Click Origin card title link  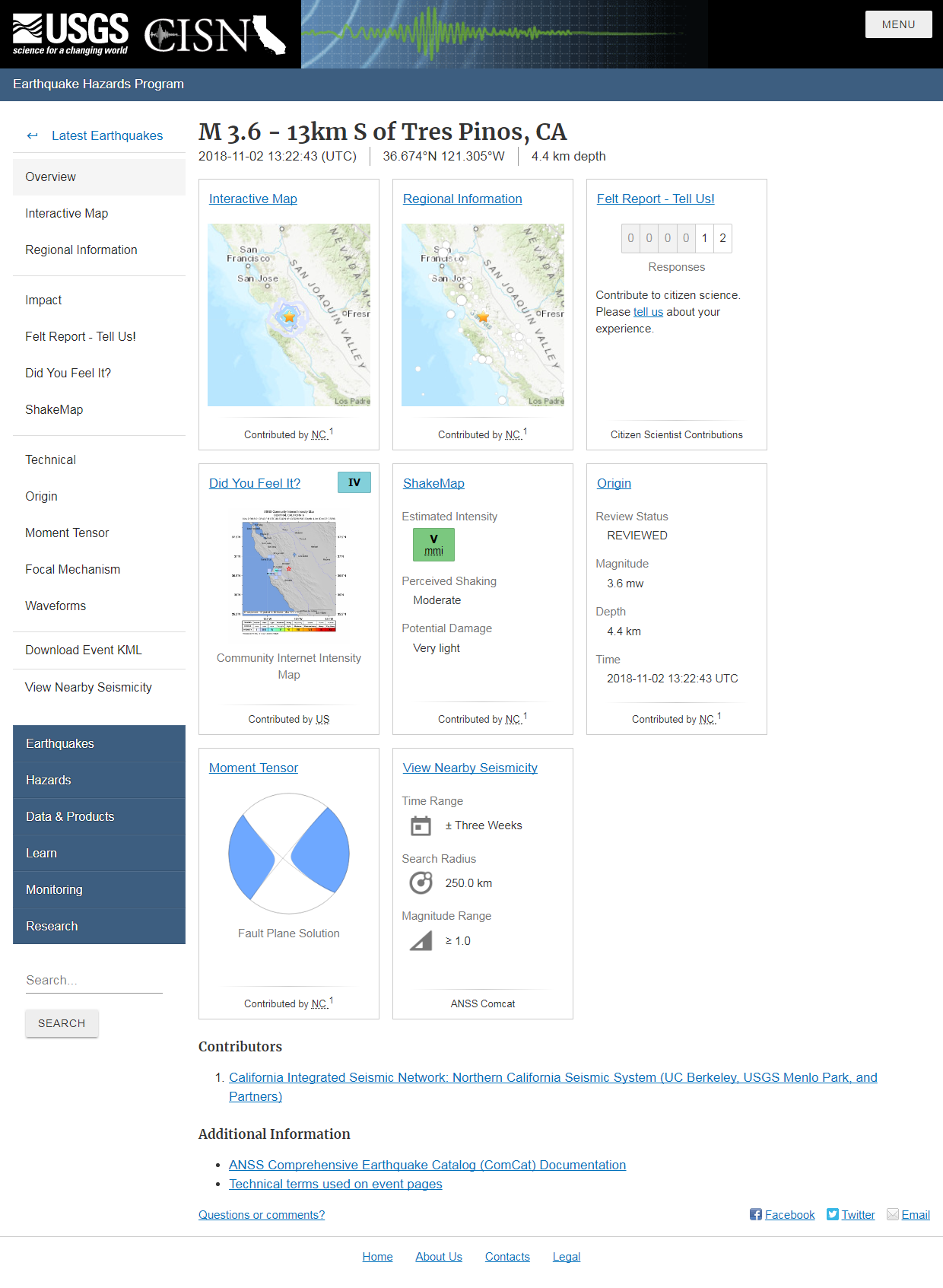tap(614, 483)
